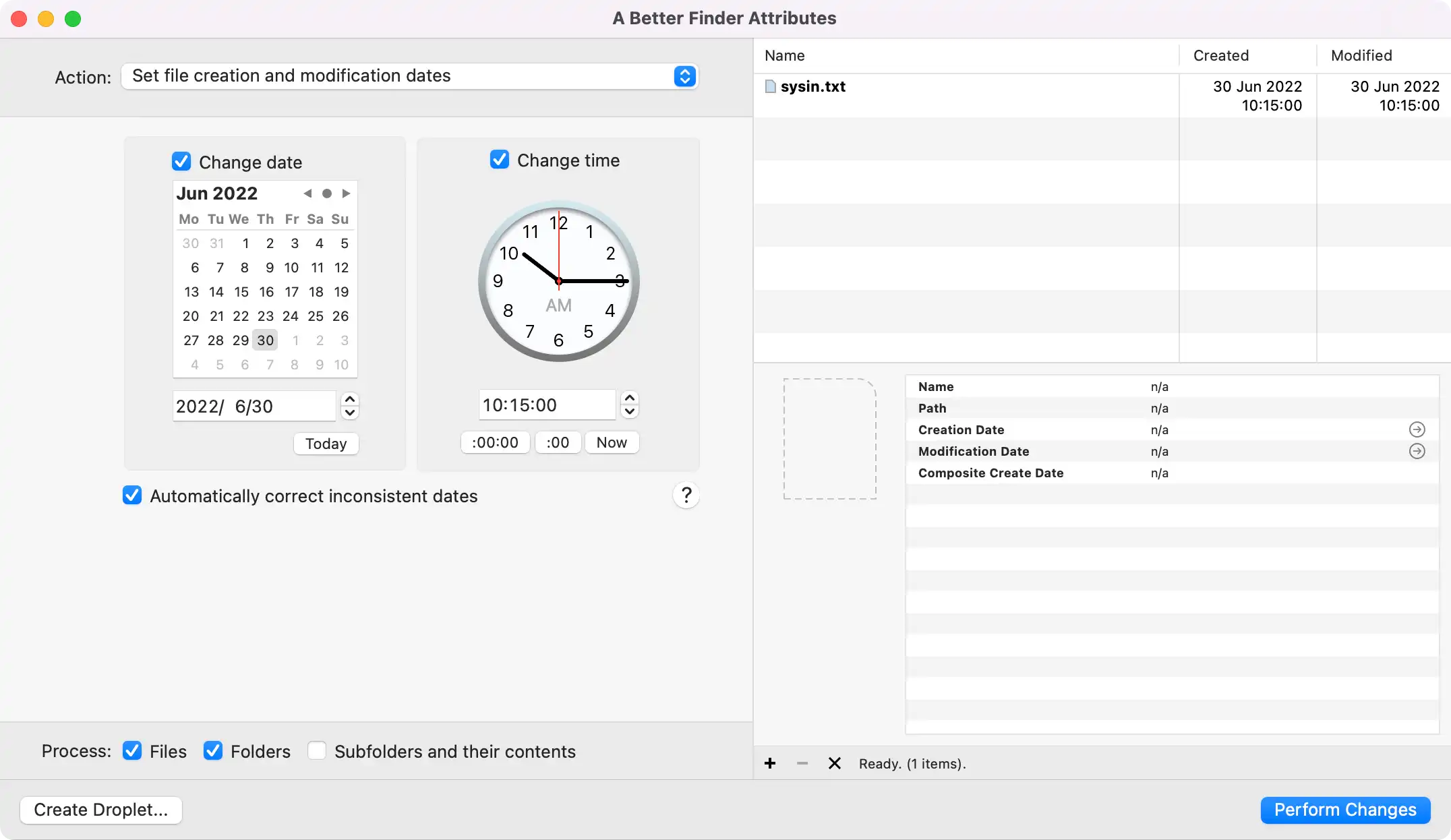Go to previous month in calendar
This screenshot has width=1451, height=840.
[307, 193]
